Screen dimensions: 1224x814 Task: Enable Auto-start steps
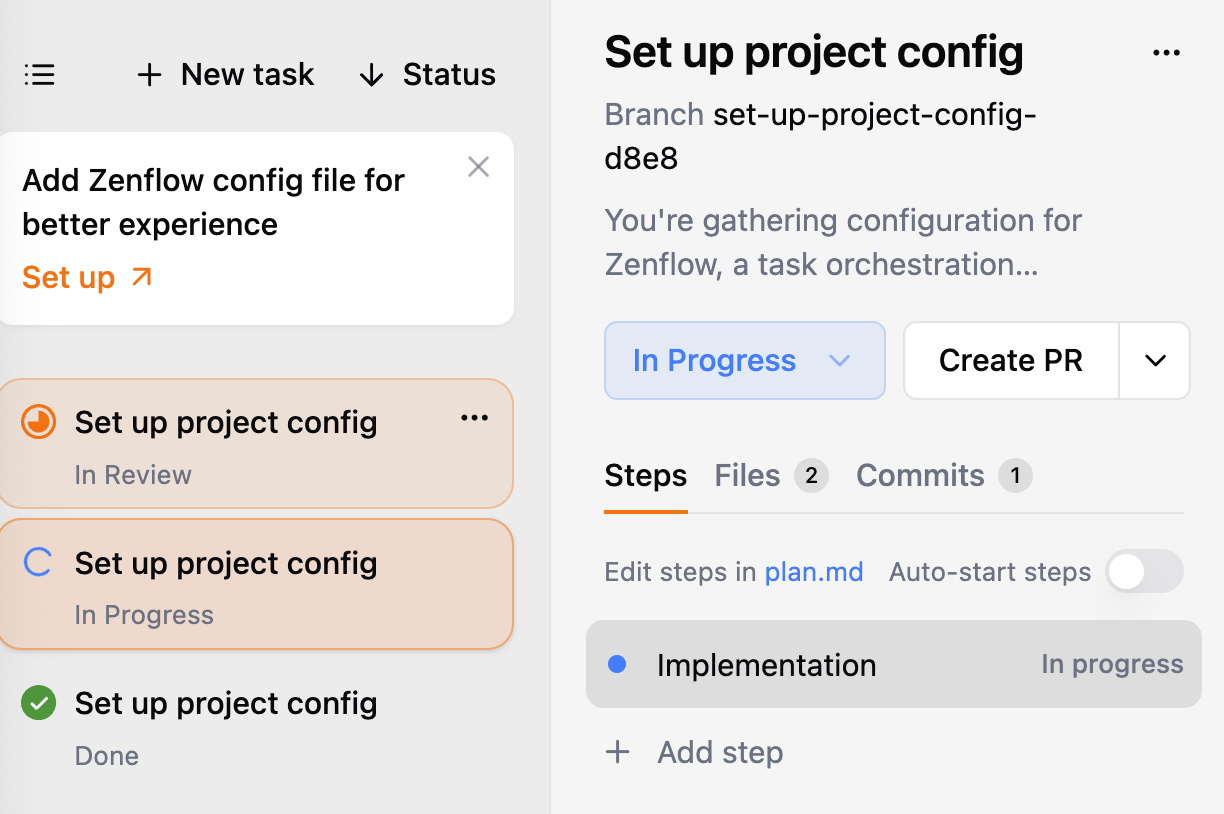click(1144, 571)
